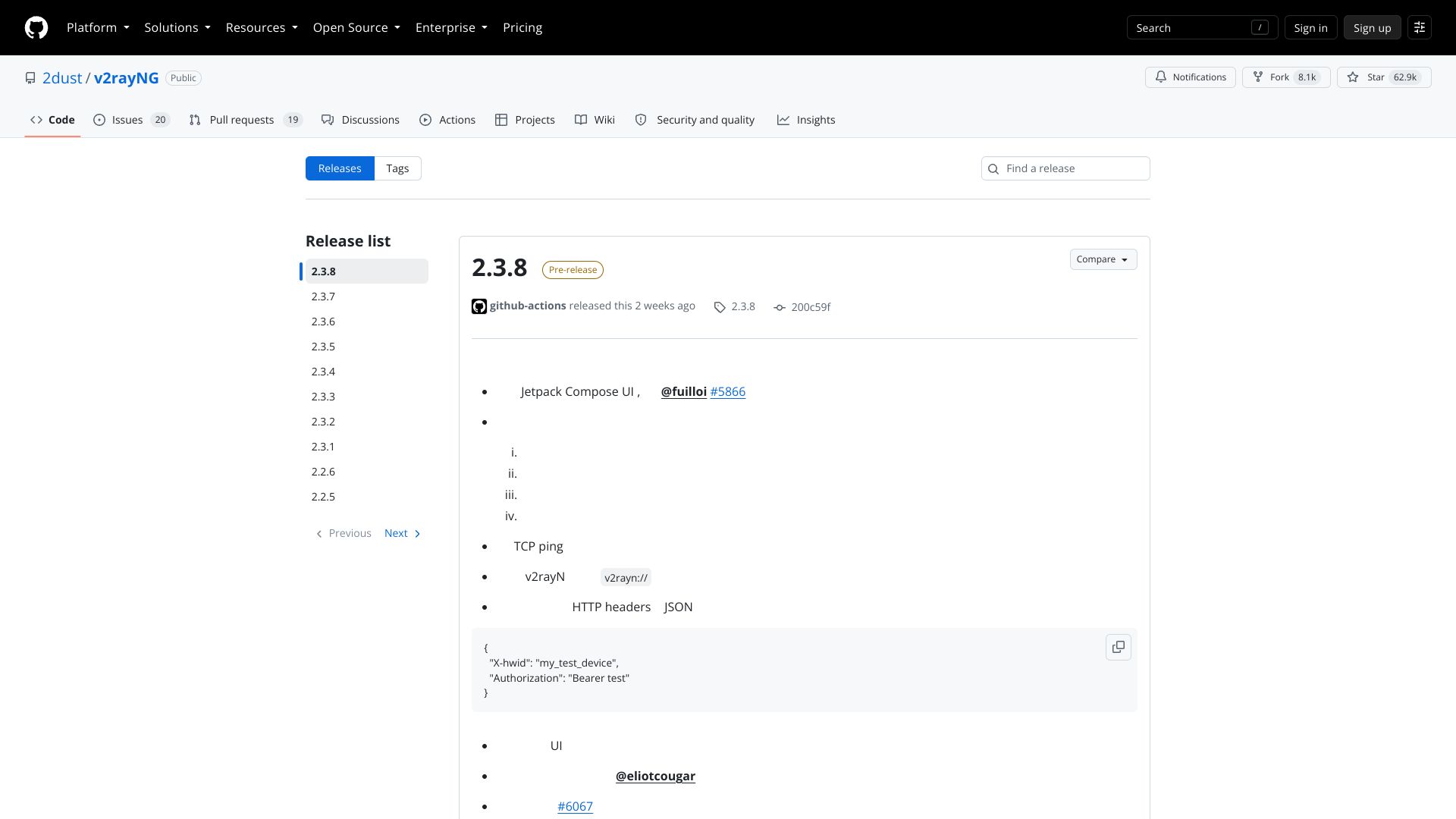The width and height of the screenshot is (1456, 819).
Task: Open the Compare dropdown
Action: [1103, 259]
